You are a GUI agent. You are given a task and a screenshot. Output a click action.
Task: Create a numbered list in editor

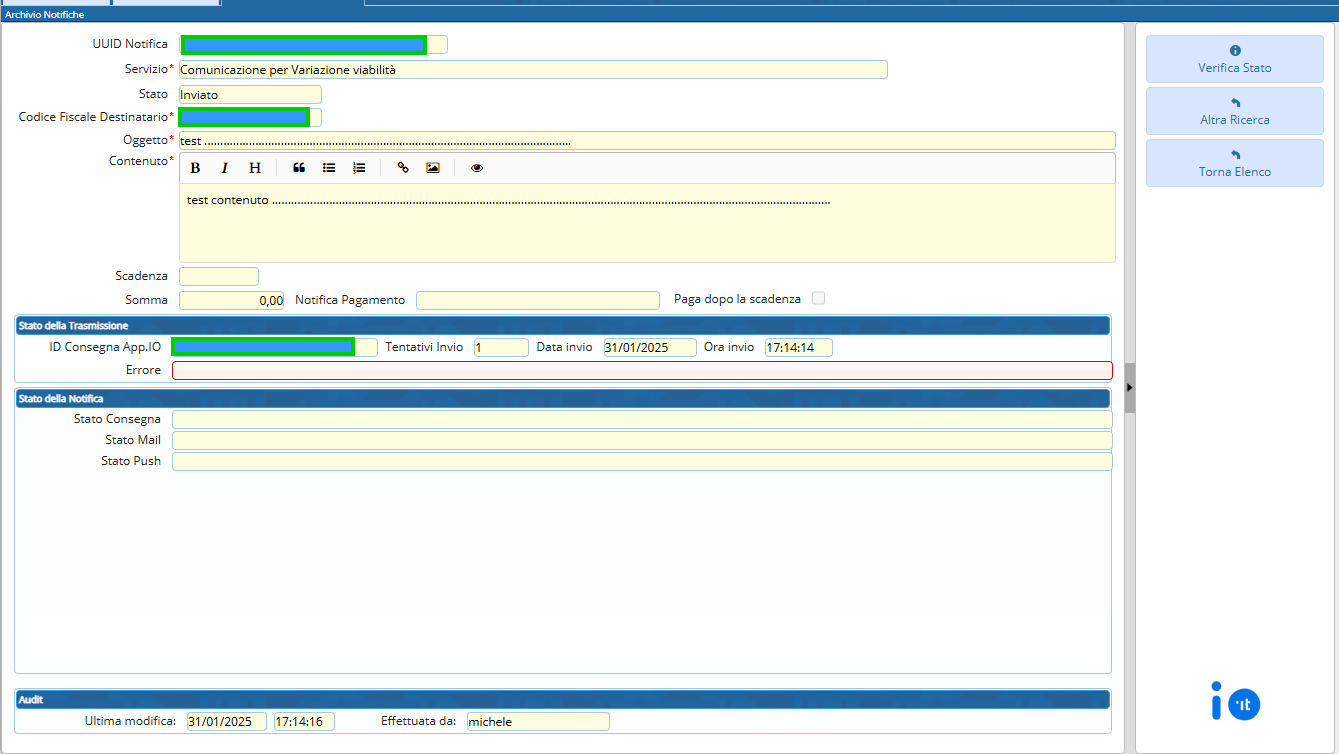(359, 168)
